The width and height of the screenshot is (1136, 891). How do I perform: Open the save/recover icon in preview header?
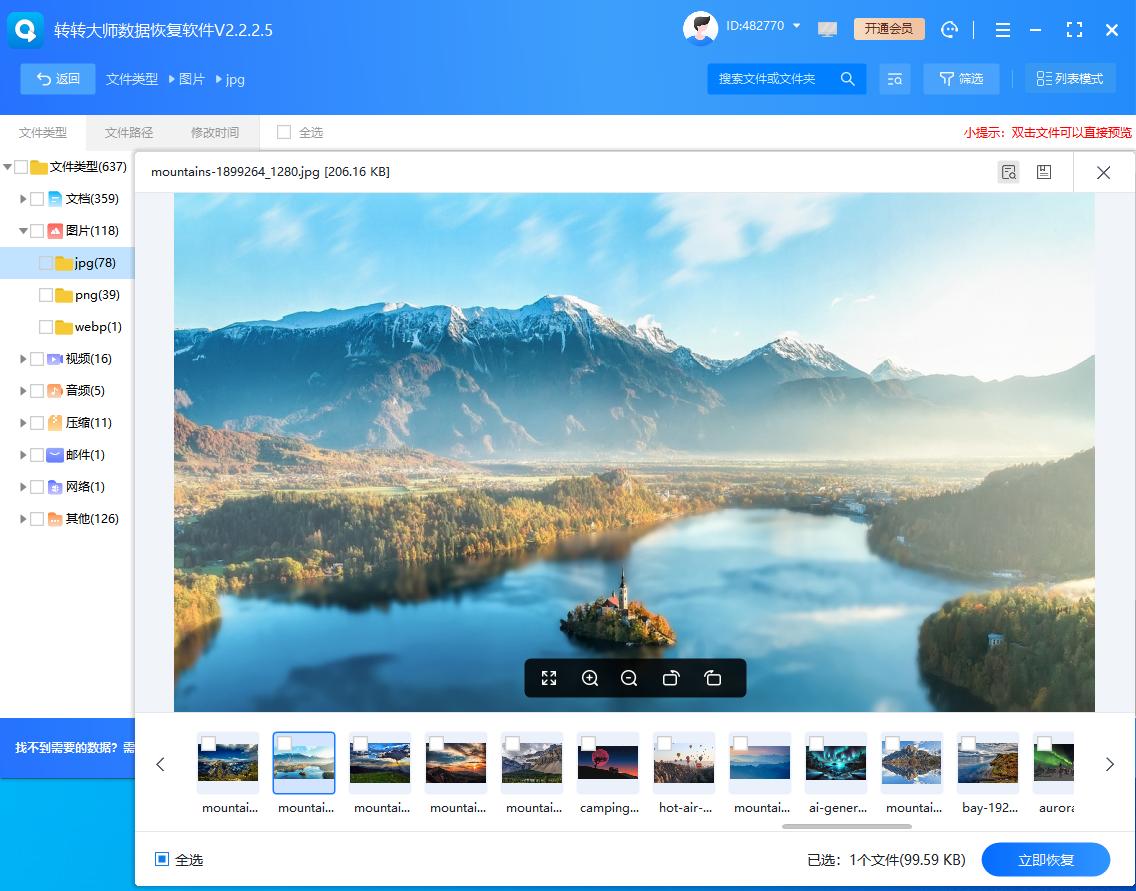tap(1045, 172)
